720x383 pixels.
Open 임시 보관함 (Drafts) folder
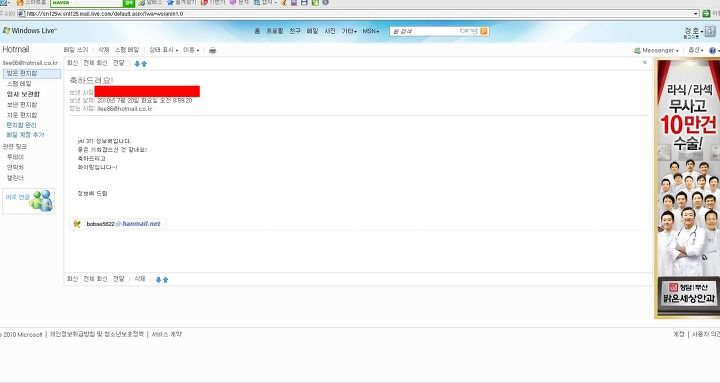tap(23, 94)
